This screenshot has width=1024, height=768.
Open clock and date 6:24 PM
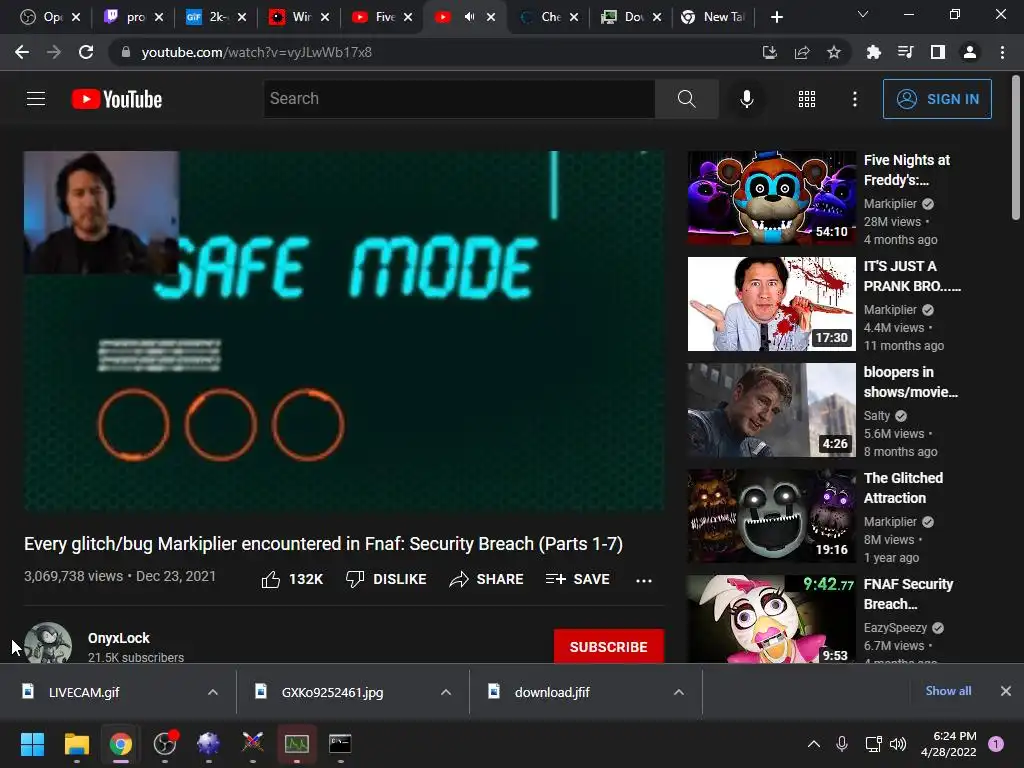coord(948,744)
